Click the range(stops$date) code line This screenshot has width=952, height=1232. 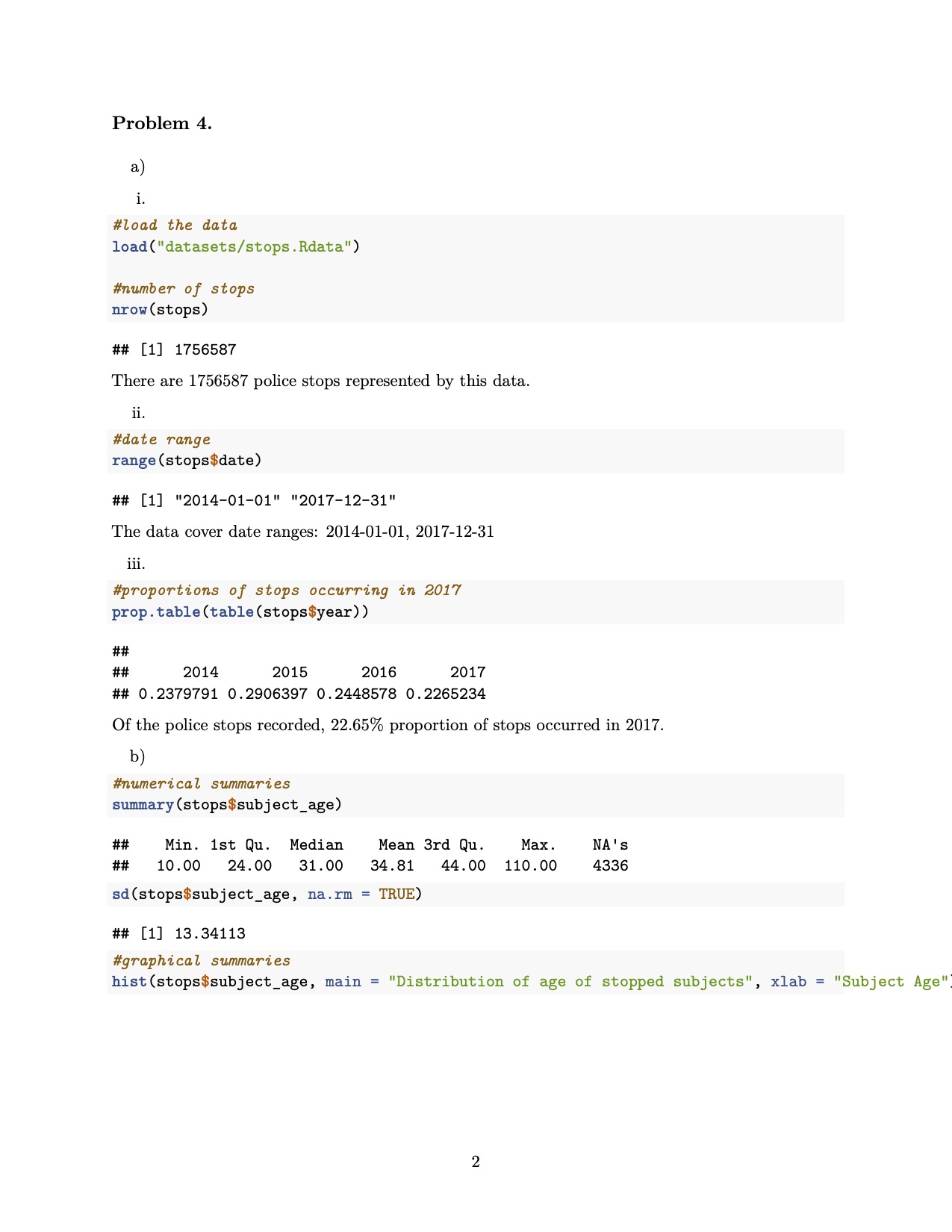click(187, 460)
